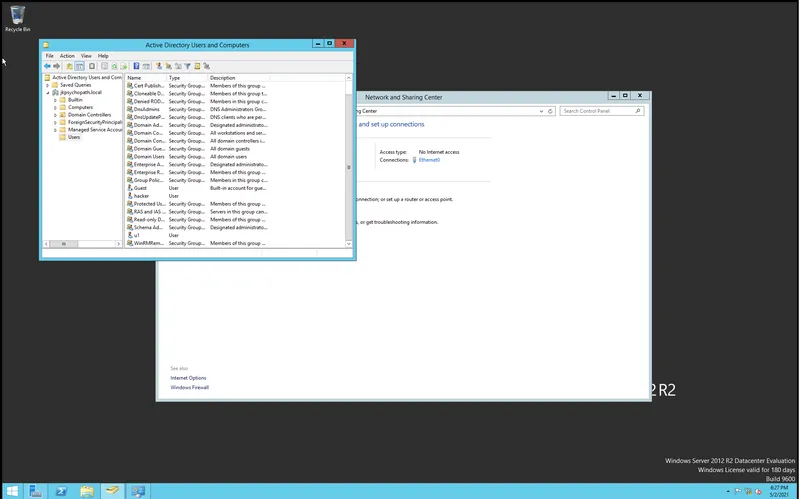Select the hacker user entry

coord(141,196)
